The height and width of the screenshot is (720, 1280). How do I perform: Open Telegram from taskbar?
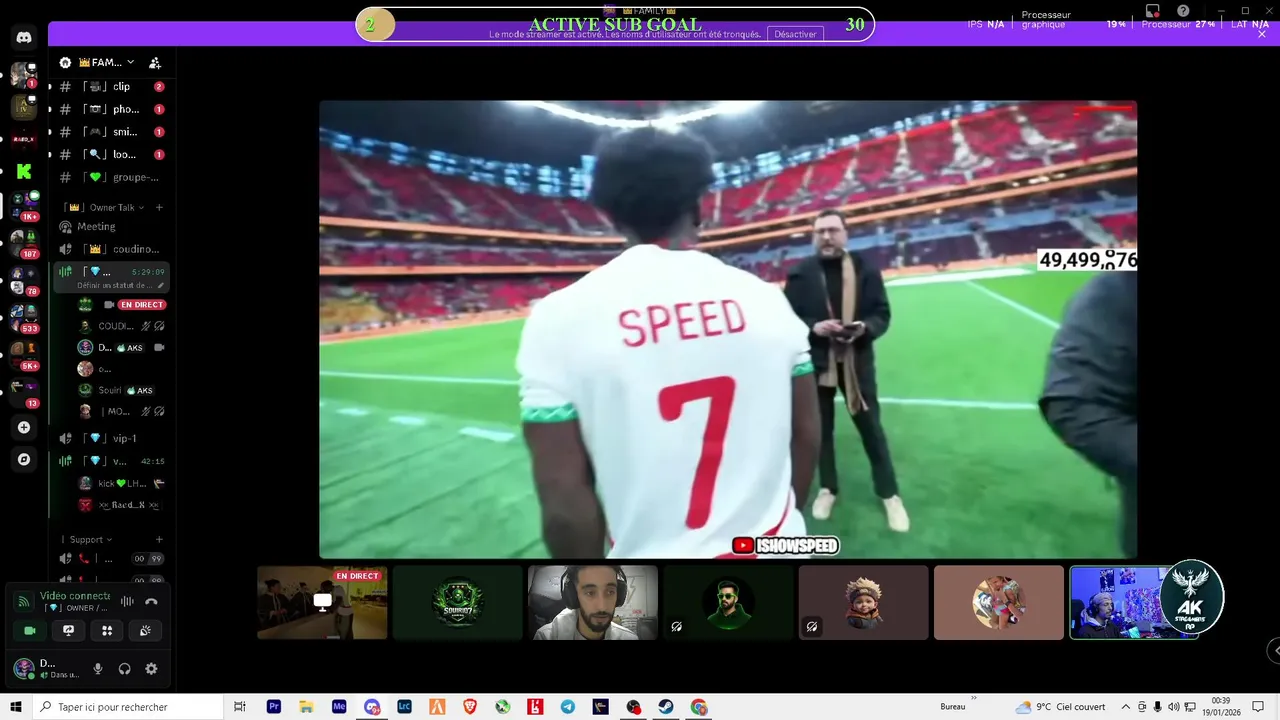tap(568, 707)
